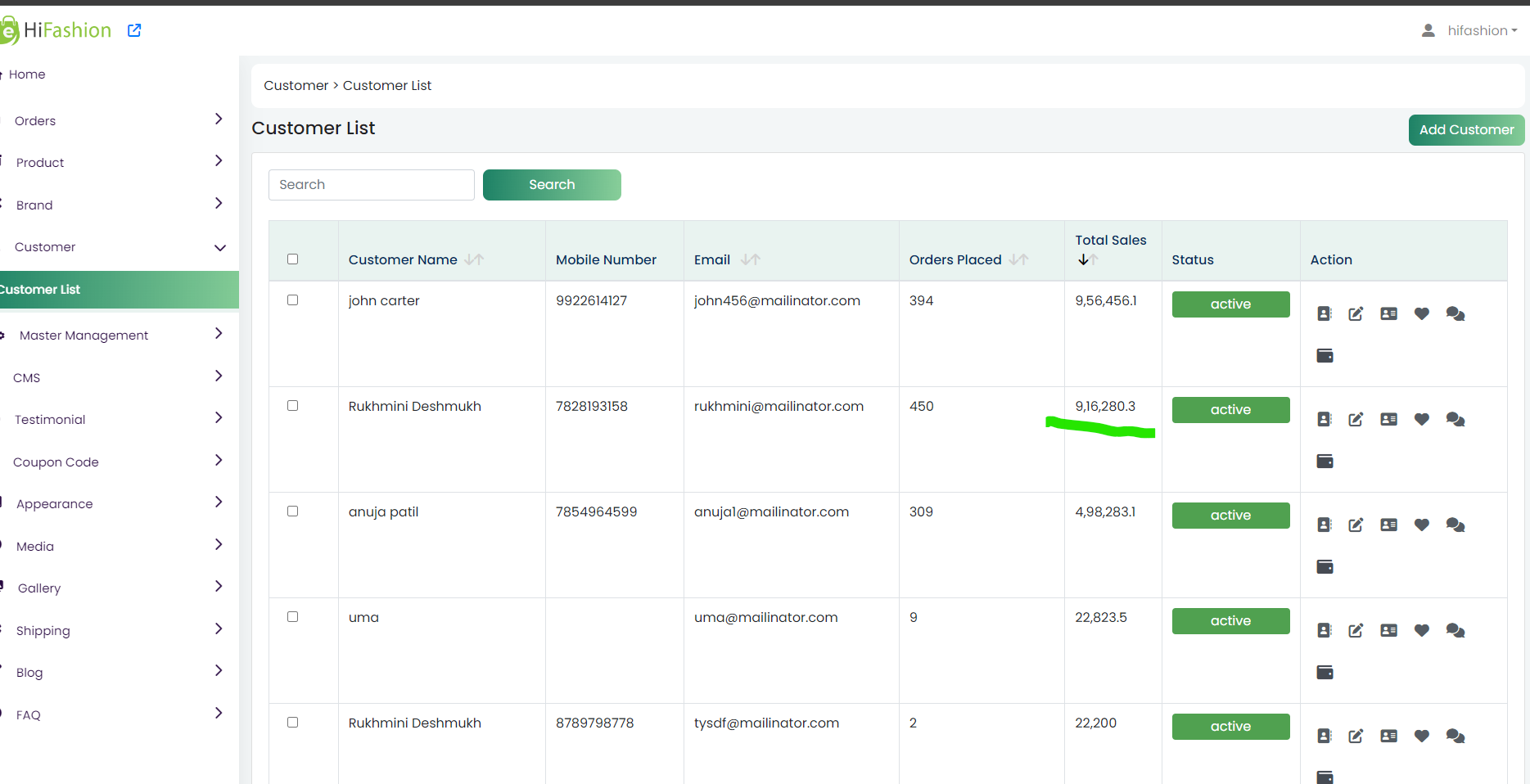Open comments icon for anuja patil

(x=1456, y=525)
